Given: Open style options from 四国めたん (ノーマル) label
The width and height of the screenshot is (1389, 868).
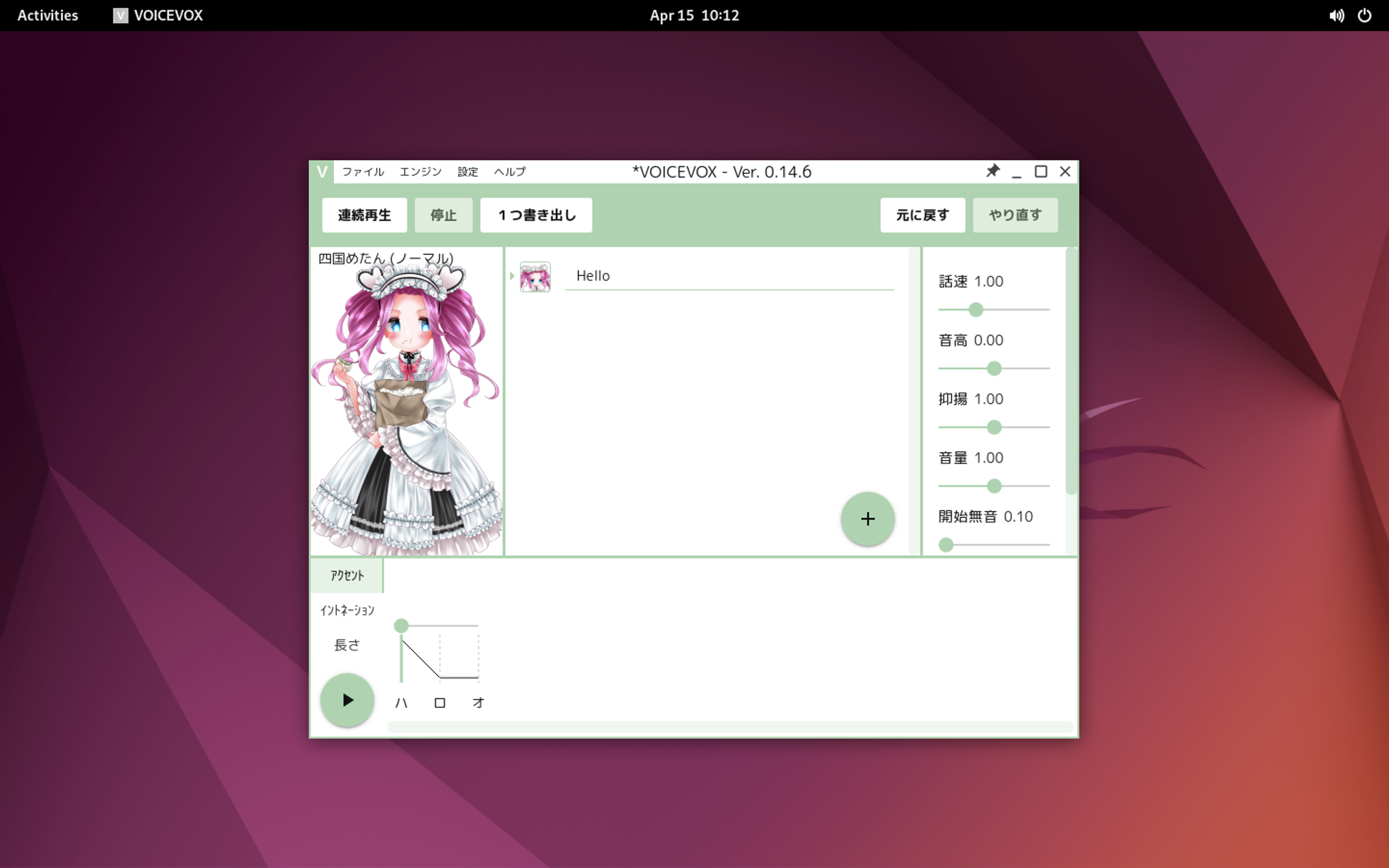Looking at the screenshot, I should point(385,258).
